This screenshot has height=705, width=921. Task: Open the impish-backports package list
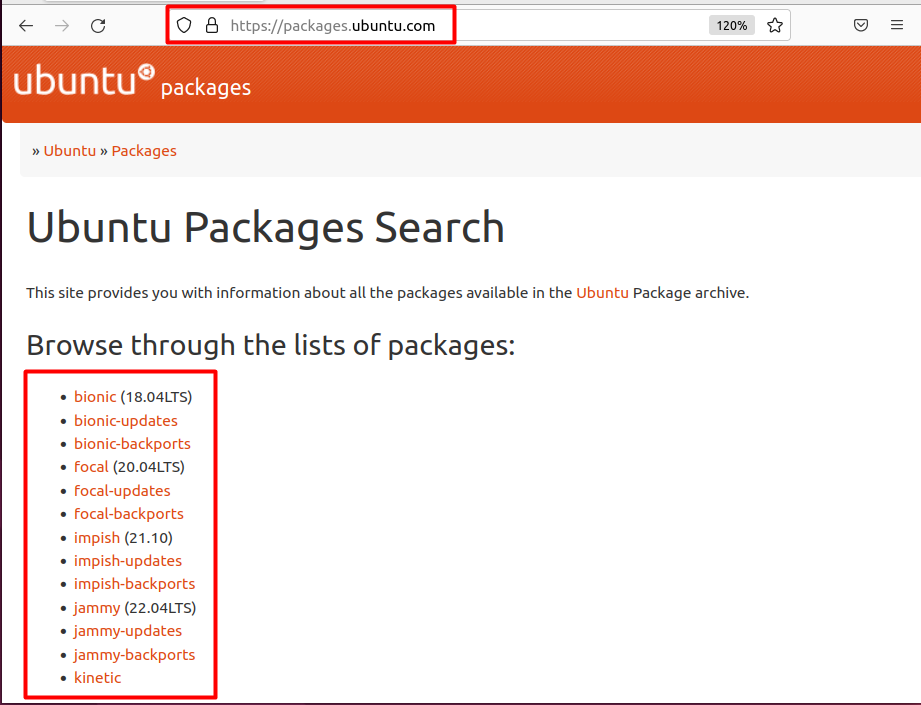[135, 584]
